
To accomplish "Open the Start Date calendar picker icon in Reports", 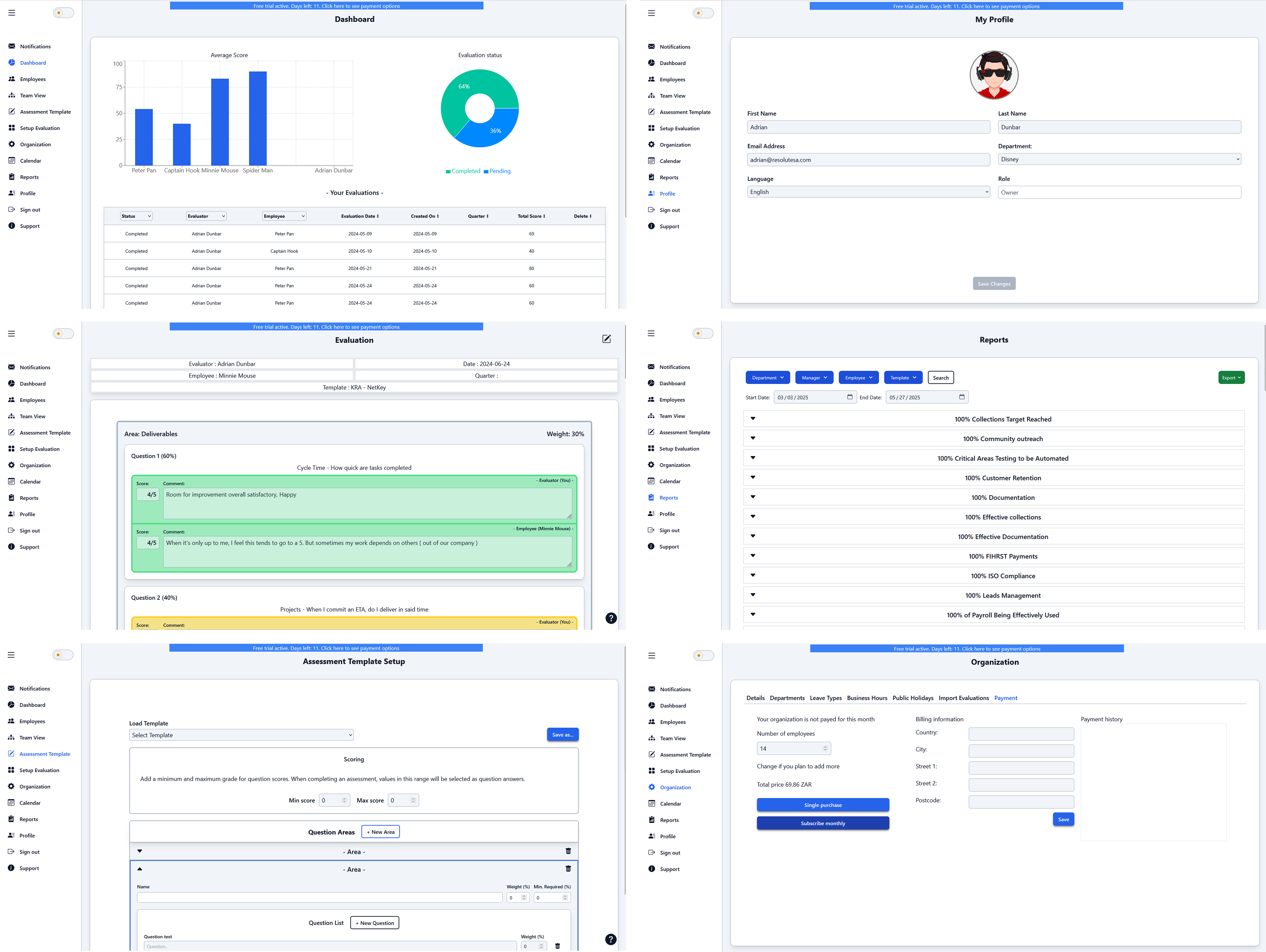I will point(850,397).
